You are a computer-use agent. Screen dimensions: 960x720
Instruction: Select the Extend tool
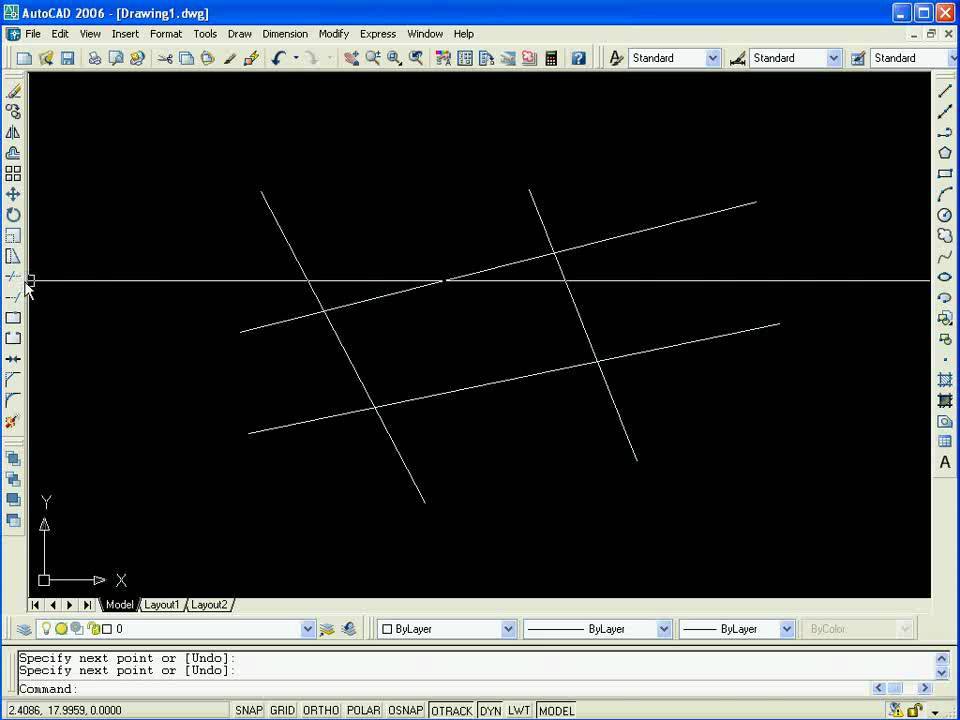13,298
